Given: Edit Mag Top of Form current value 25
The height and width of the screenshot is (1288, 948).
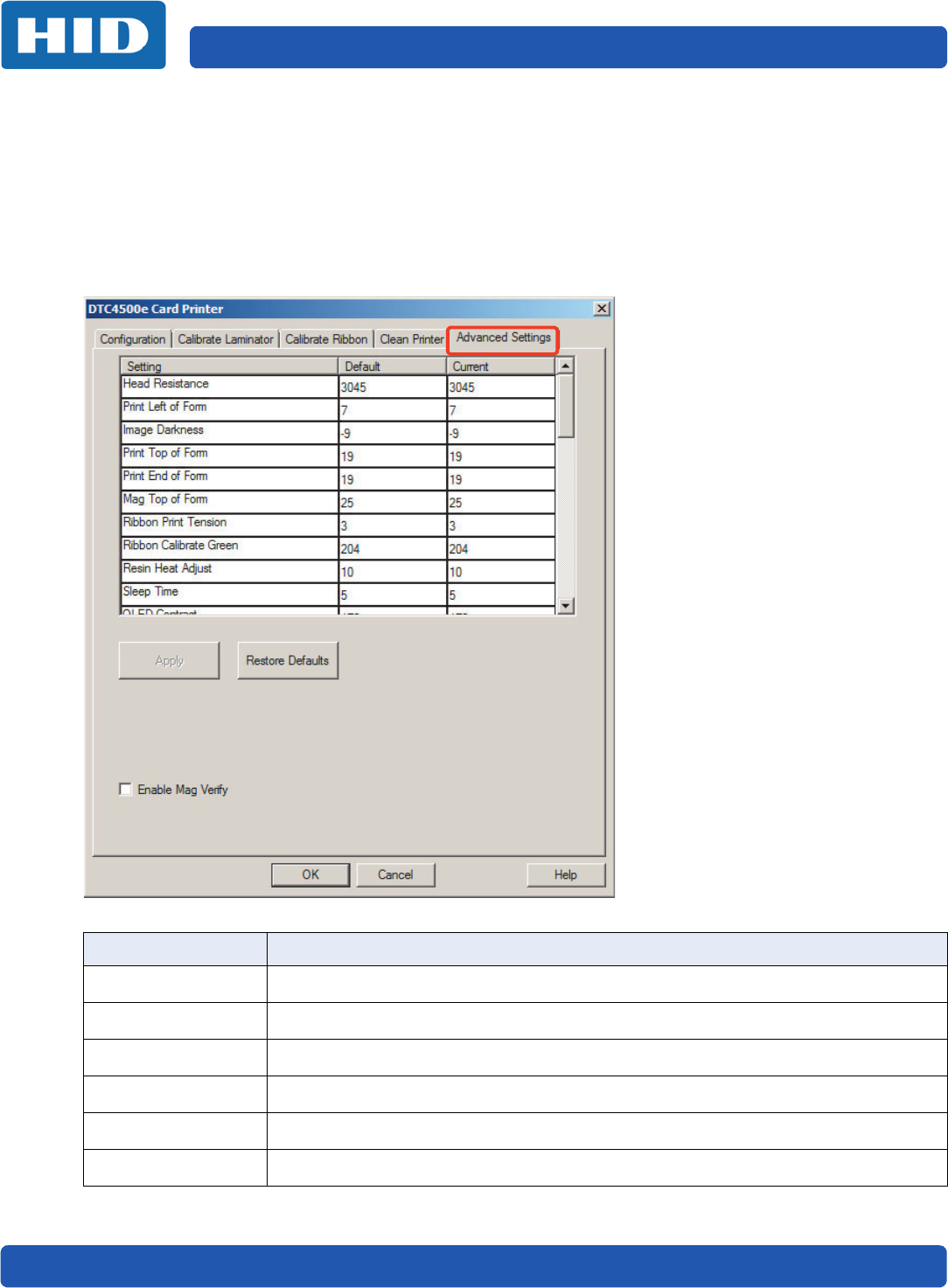Looking at the screenshot, I should [x=501, y=502].
